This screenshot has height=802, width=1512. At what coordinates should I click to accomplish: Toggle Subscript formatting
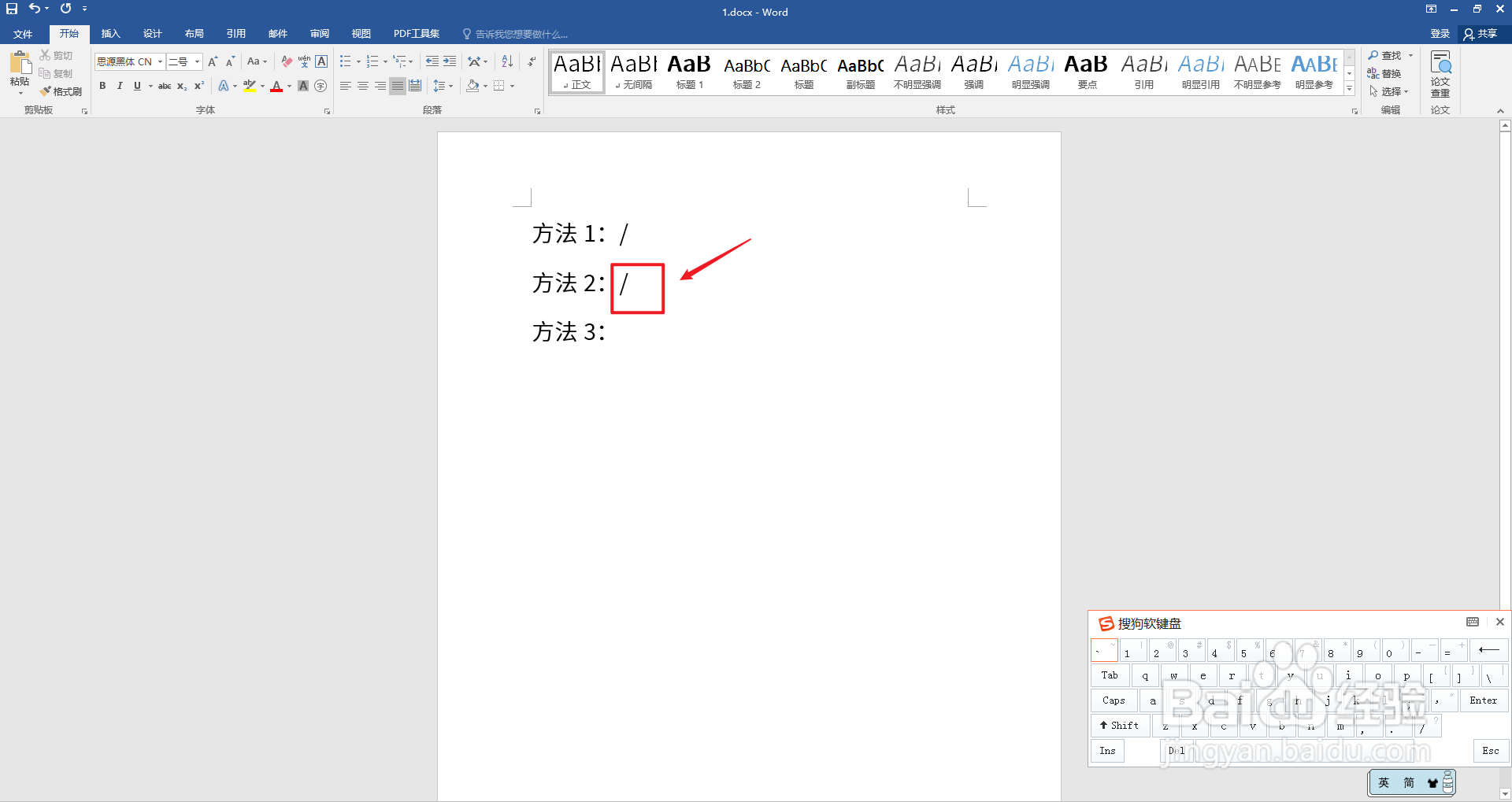click(182, 86)
